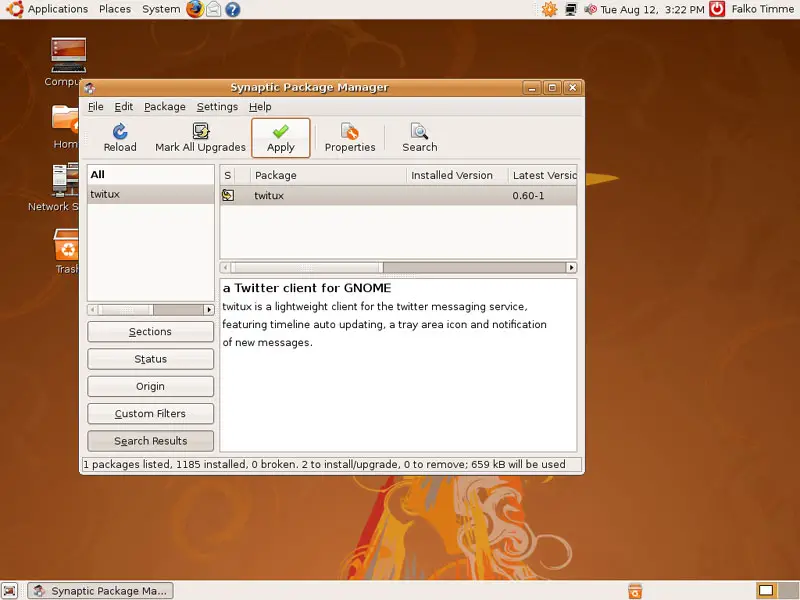Open package Properties from the toolbar
The height and width of the screenshot is (600, 800).
click(x=350, y=138)
